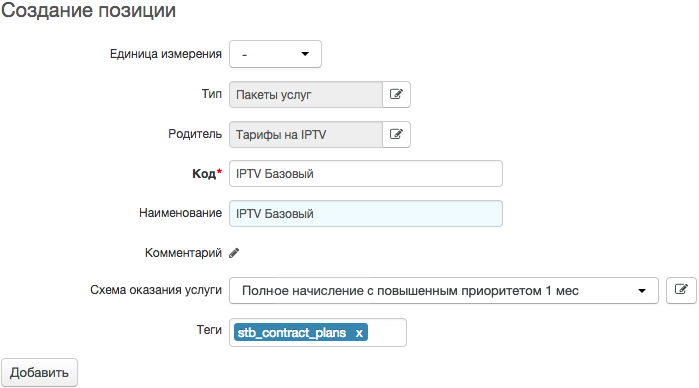Click the Создание позиции heading
This screenshot has height=388, width=699.
(x=88, y=10)
